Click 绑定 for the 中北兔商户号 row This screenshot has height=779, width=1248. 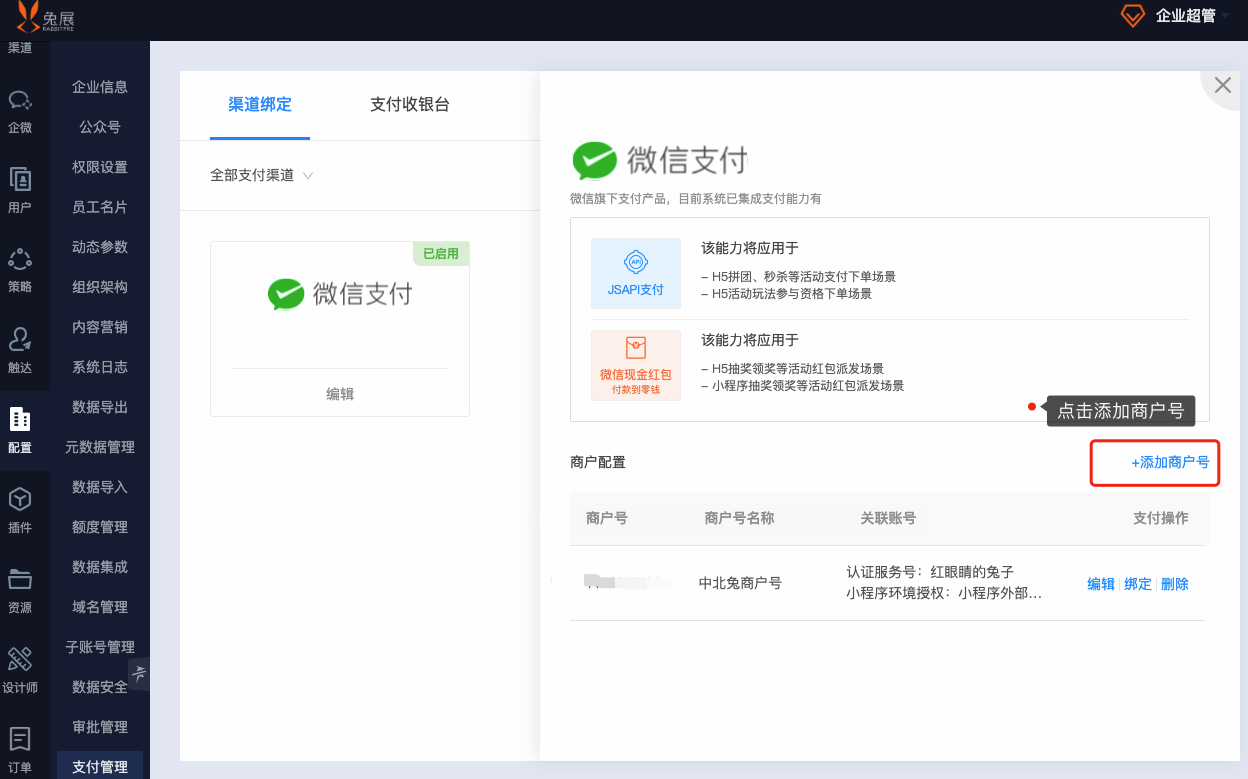pos(1138,584)
